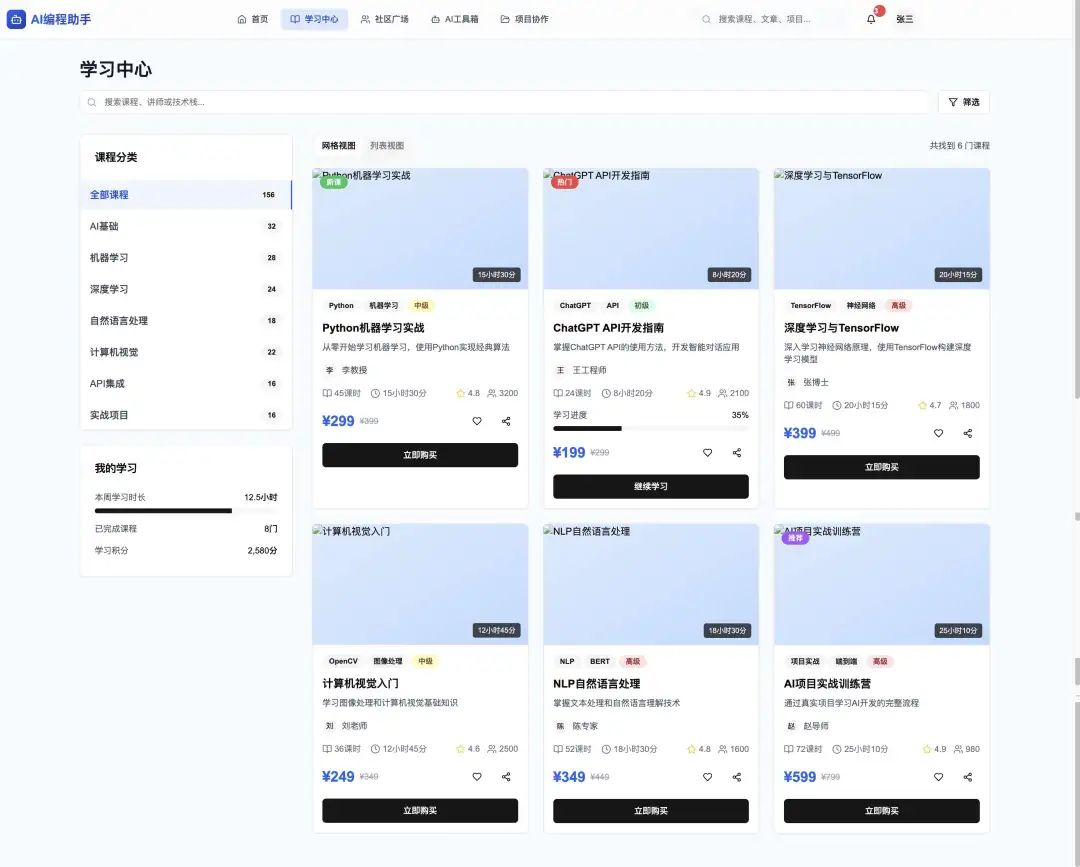Click the AI编程助手 robot logo icon
1080x867 pixels.
(16, 19)
